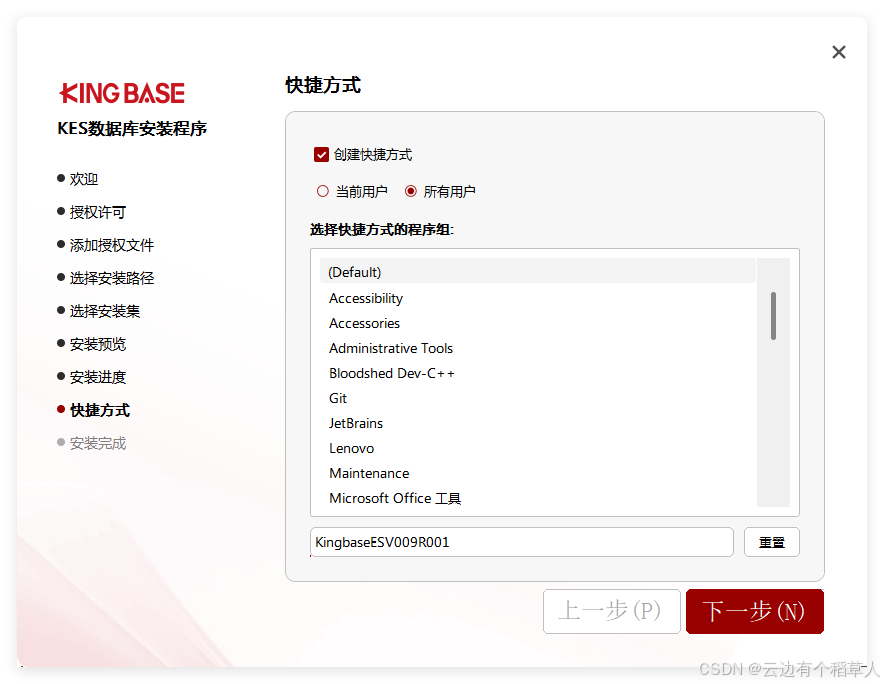This screenshot has height=684, width=884.
Task: Click the Kingbase logo
Action: (122, 93)
